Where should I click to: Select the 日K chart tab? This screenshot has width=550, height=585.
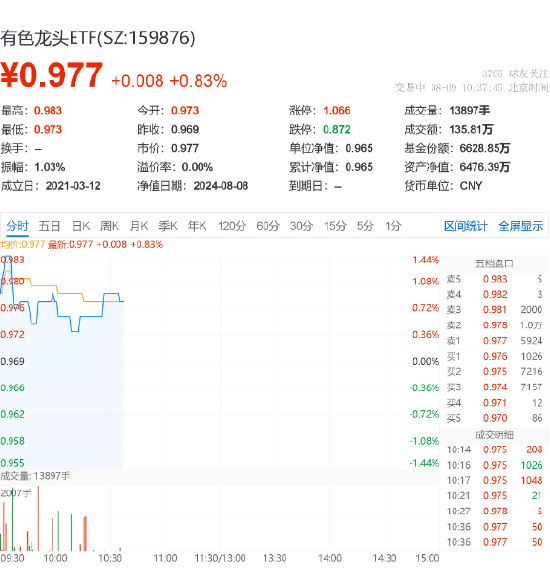81,226
